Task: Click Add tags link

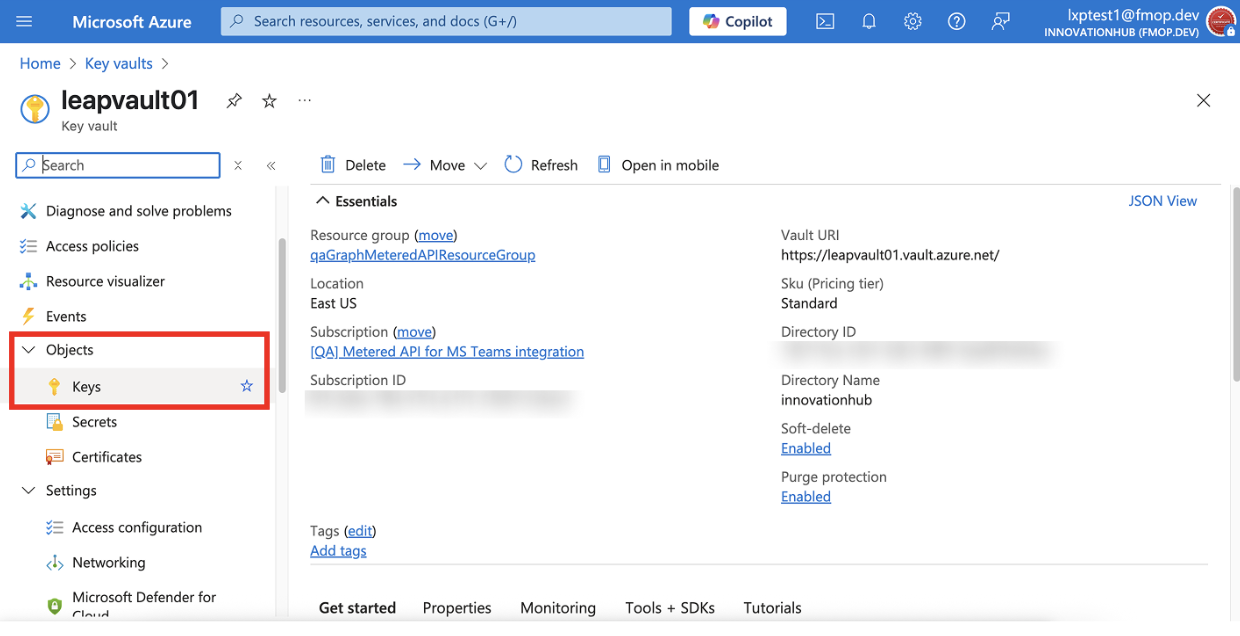Action: [x=338, y=551]
